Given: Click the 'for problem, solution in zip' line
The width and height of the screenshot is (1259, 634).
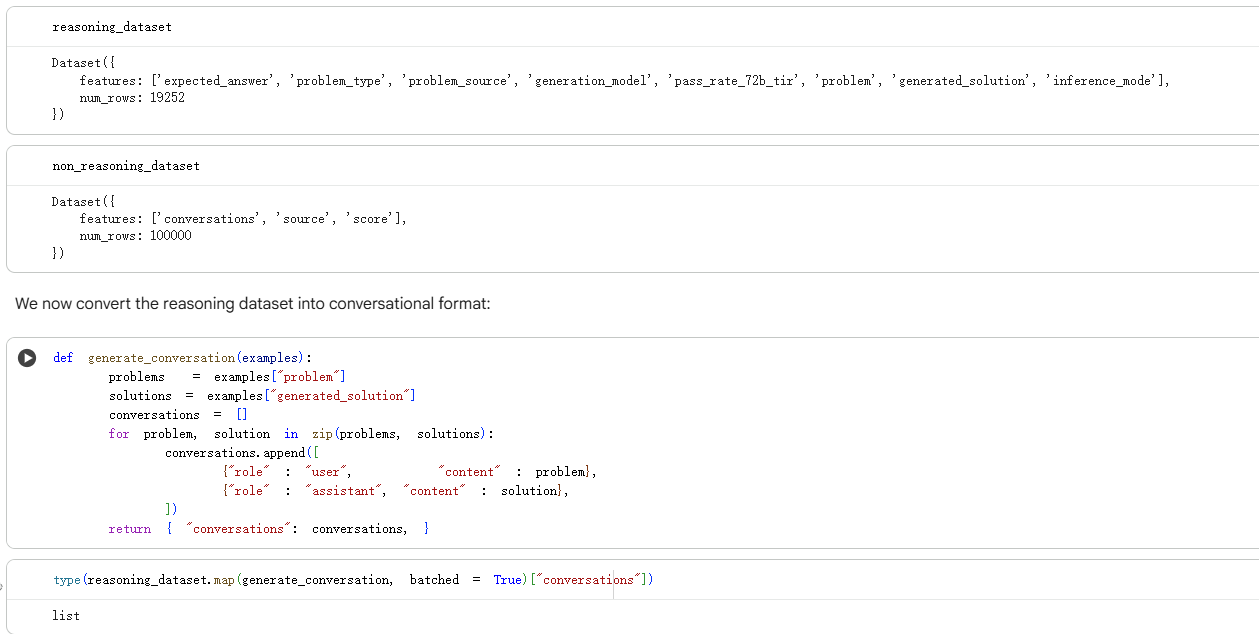Looking at the screenshot, I should coord(301,434).
